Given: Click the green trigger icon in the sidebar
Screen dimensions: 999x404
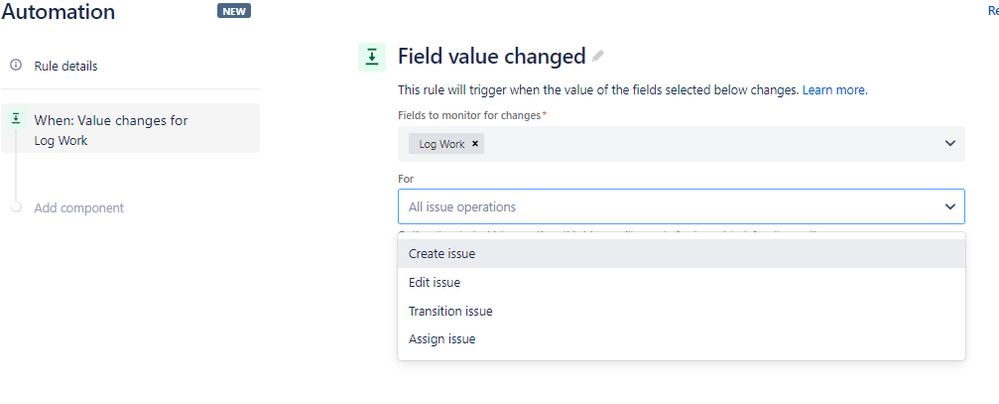Looking at the screenshot, I should [16, 119].
